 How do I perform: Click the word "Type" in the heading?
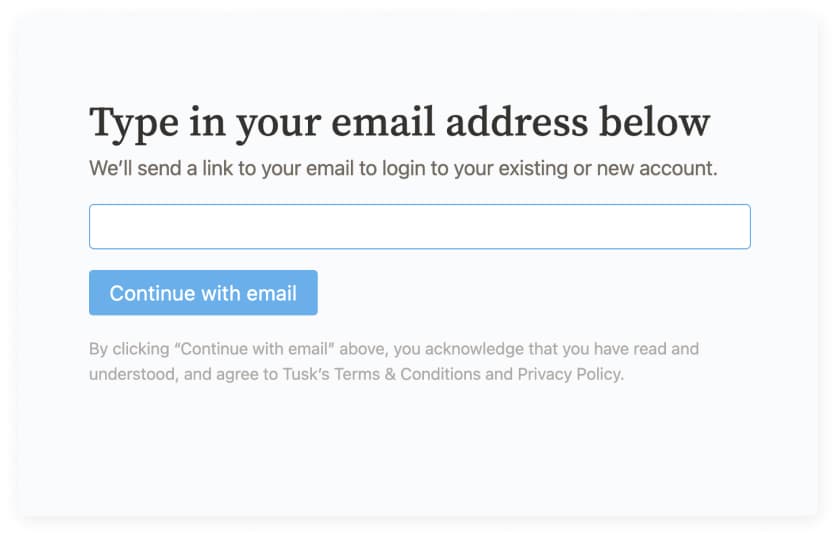[134, 125]
